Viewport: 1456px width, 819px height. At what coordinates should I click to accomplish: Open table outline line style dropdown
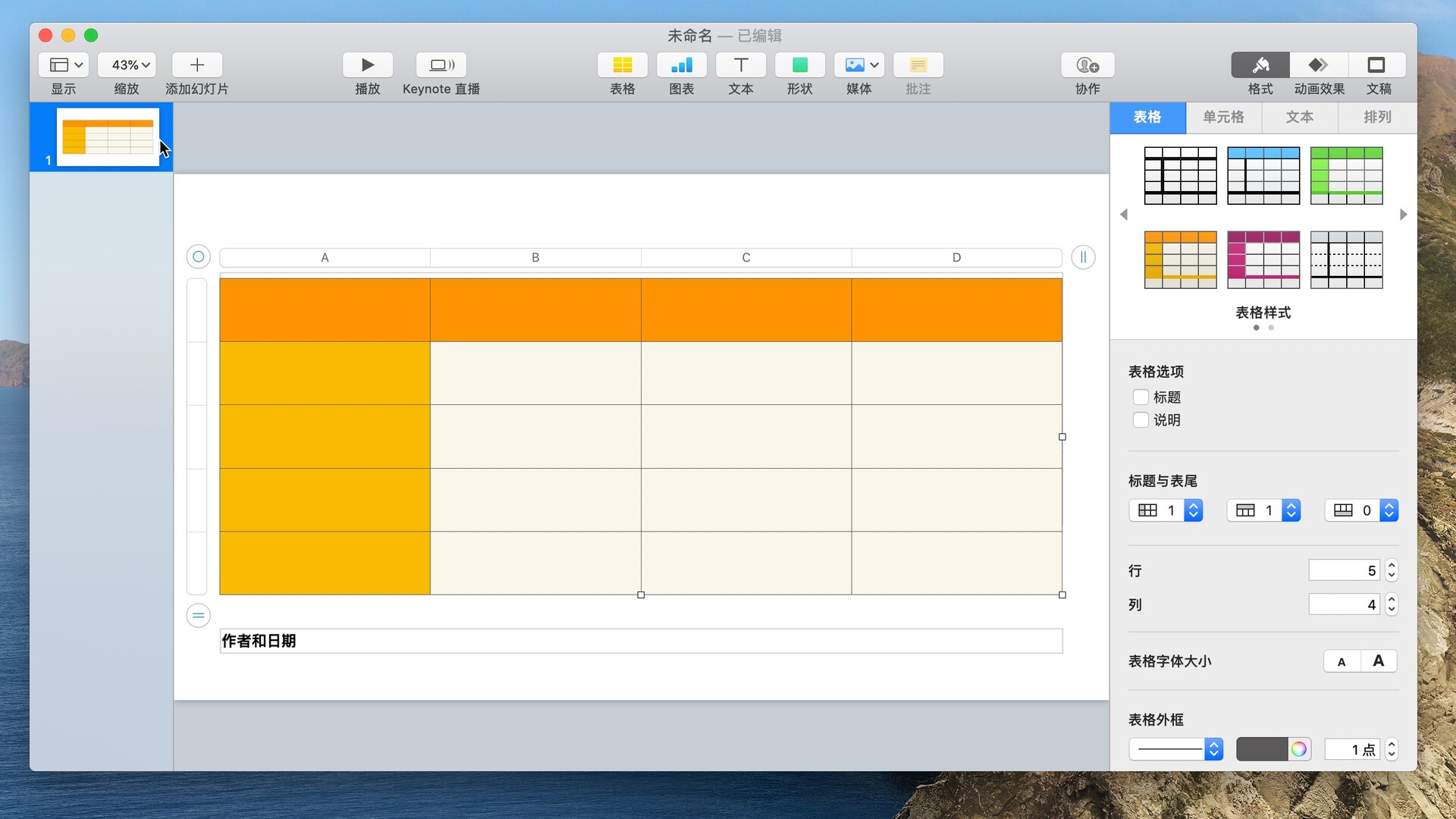coord(1175,749)
